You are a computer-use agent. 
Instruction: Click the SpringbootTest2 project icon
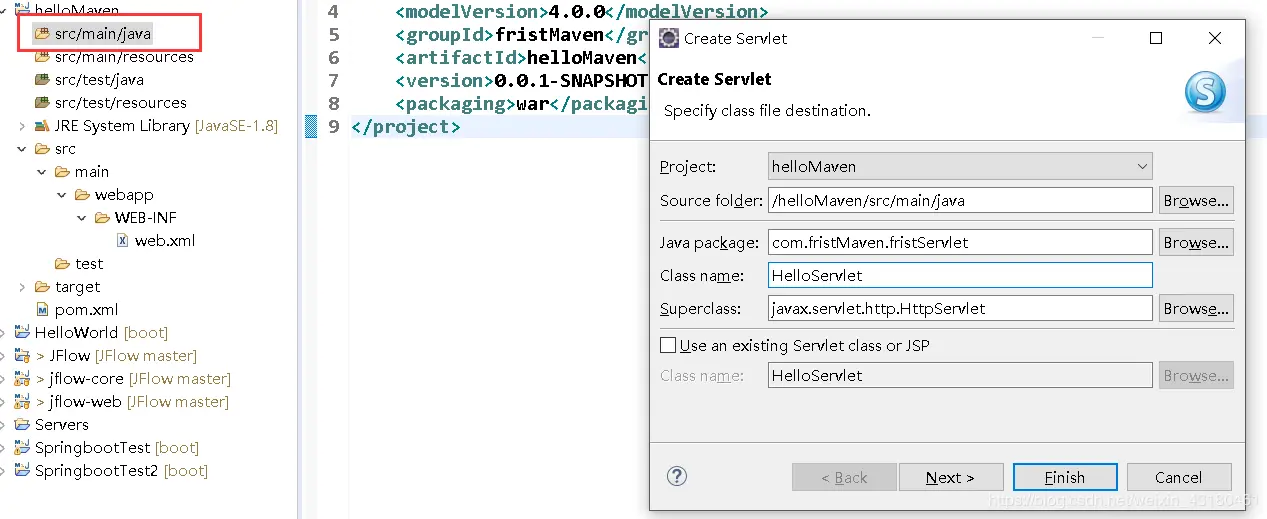pyautogui.click(x=22, y=471)
